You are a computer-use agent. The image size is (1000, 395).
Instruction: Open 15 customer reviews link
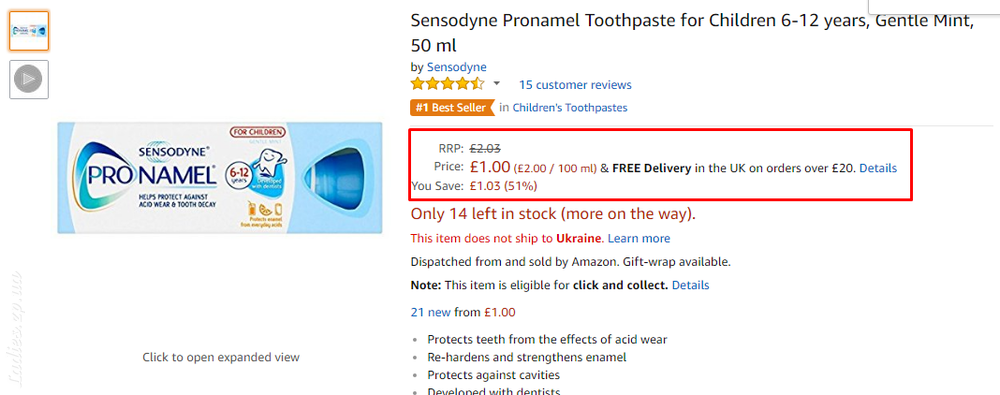[x=575, y=85]
